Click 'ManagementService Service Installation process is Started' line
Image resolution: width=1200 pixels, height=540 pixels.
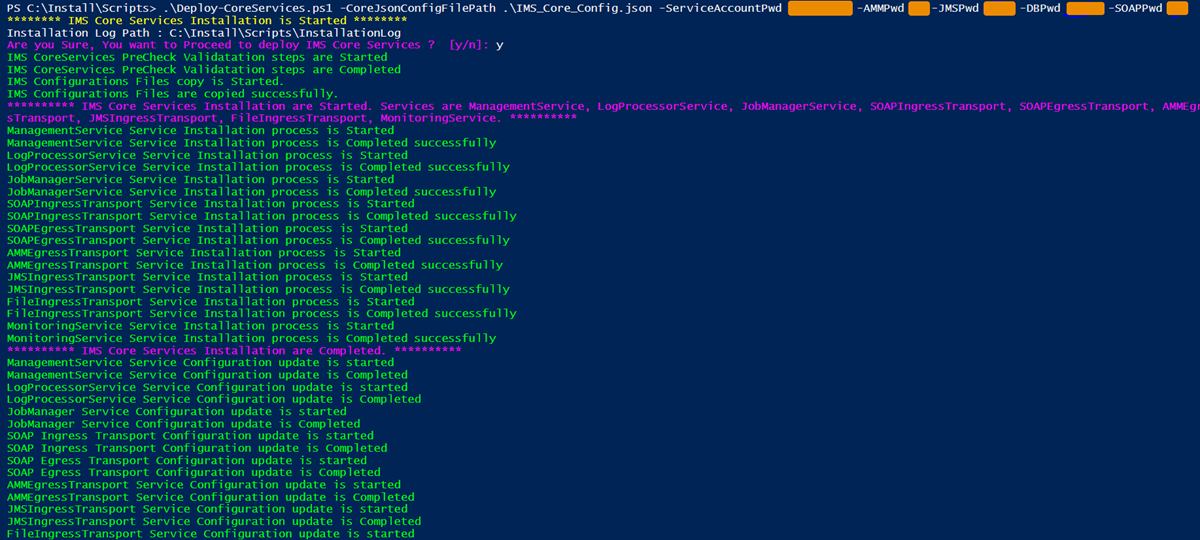pyautogui.click(x=200, y=131)
